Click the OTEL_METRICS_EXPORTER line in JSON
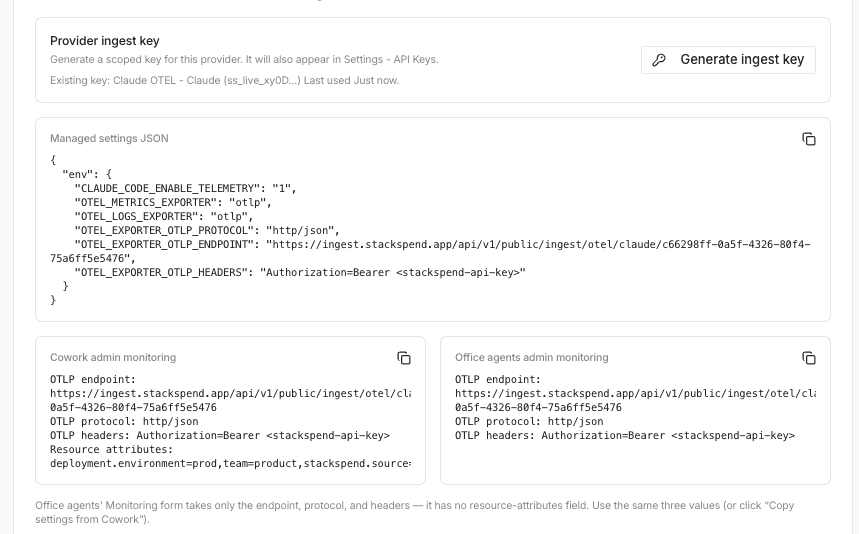This screenshot has width=859, height=534. coord(173,203)
